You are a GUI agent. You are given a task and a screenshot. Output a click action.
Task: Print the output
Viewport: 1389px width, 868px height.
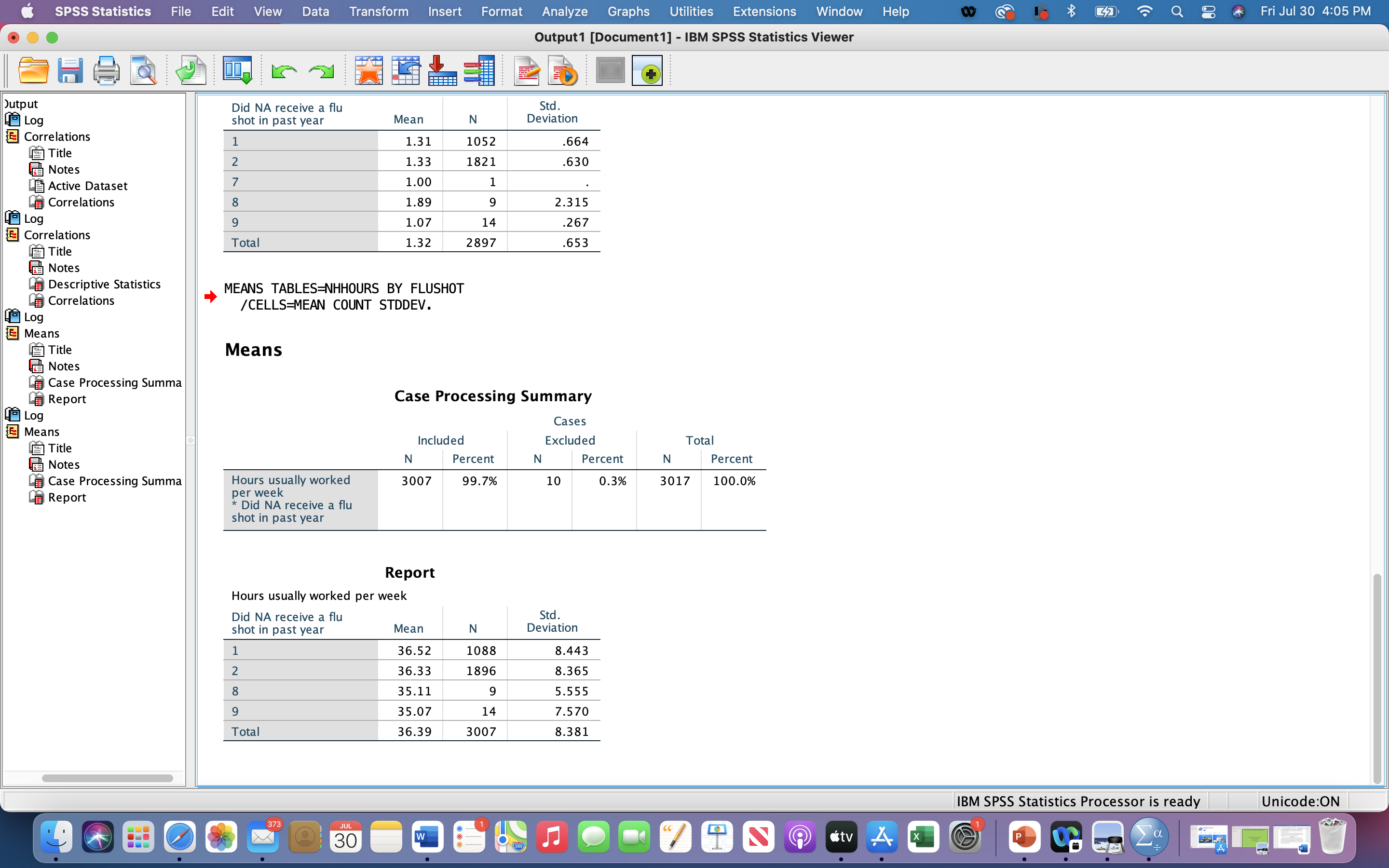click(x=107, y=70)
